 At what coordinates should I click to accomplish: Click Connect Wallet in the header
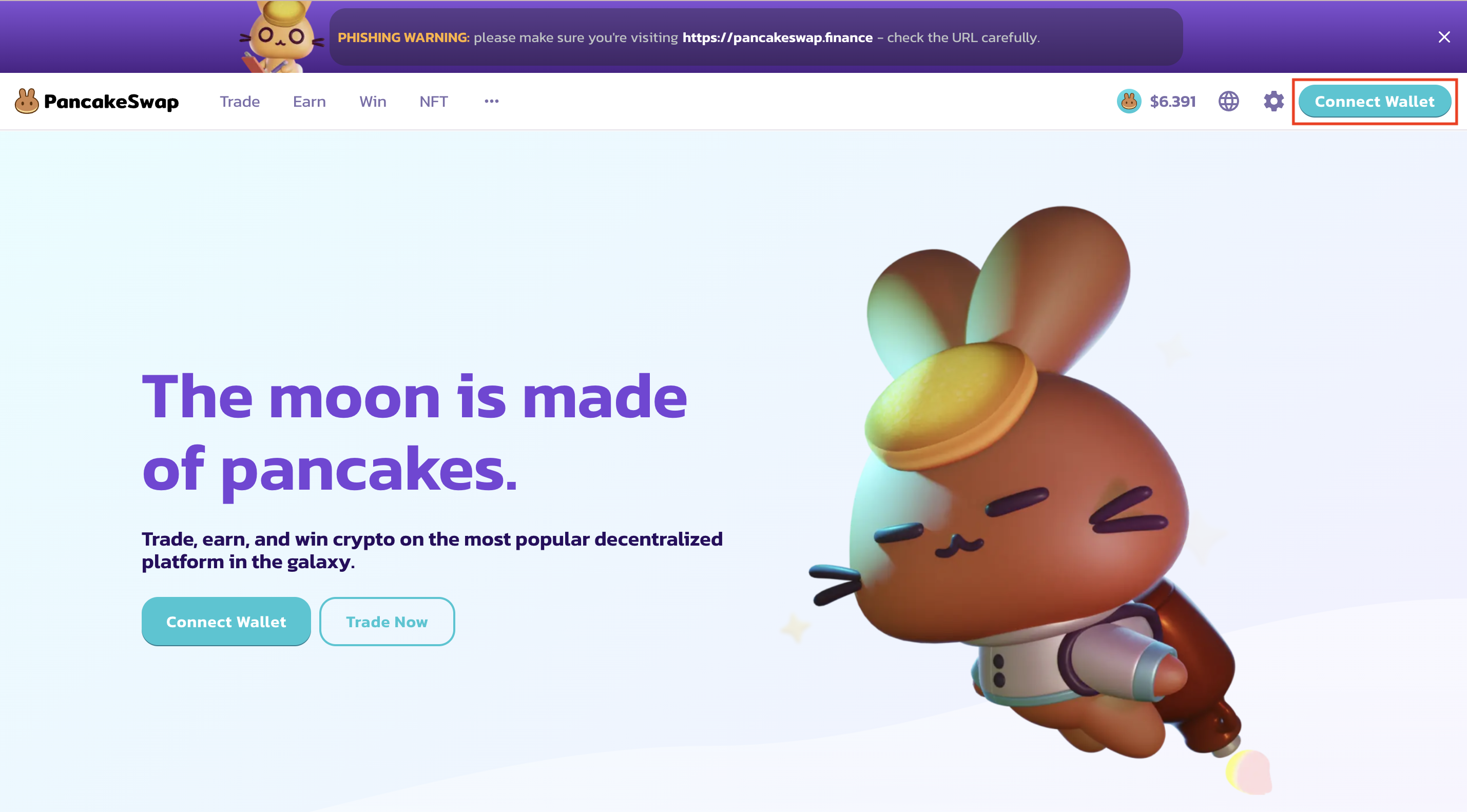click(1374, 101)
